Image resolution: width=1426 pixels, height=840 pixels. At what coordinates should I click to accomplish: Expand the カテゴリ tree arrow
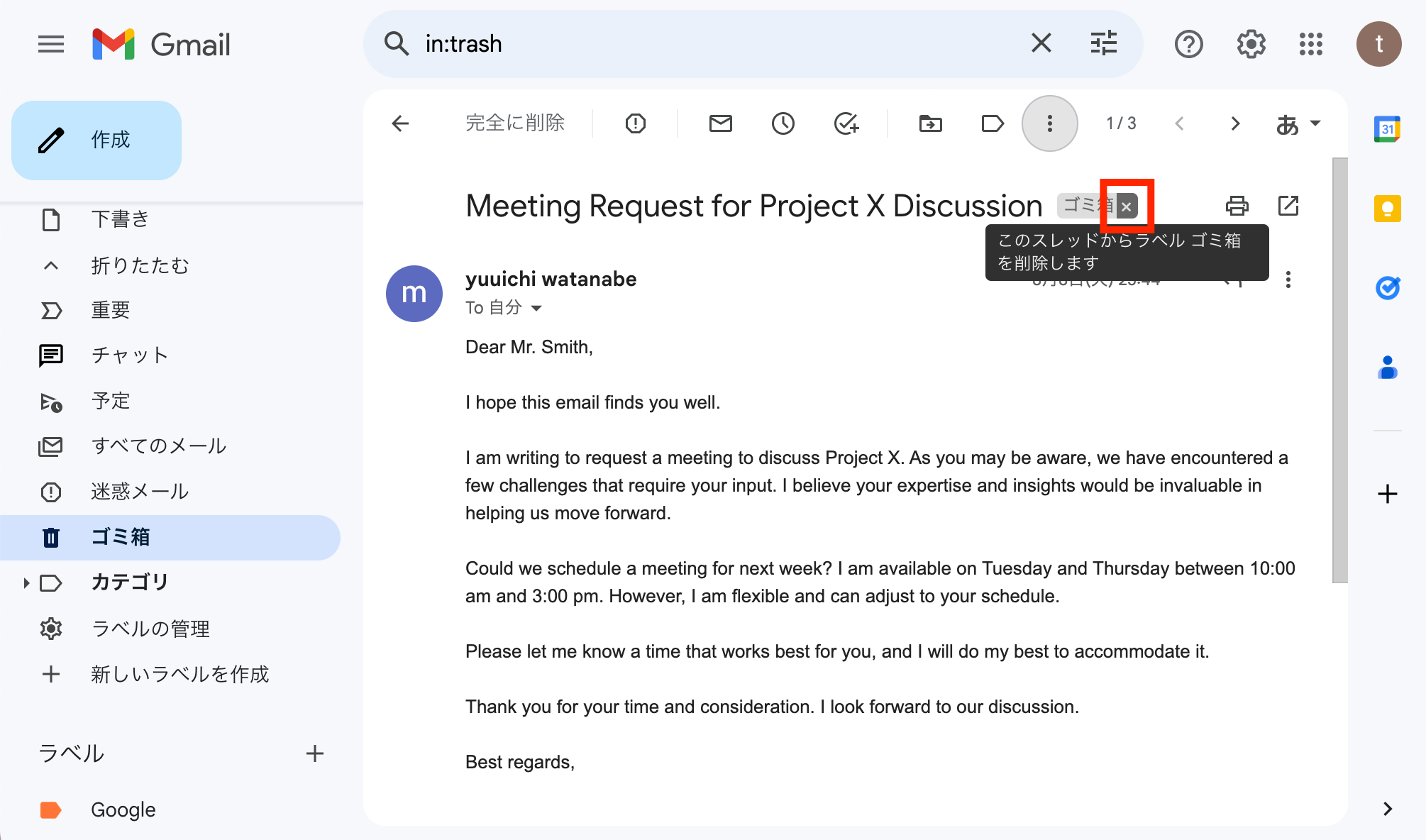[x=26, y=583]
